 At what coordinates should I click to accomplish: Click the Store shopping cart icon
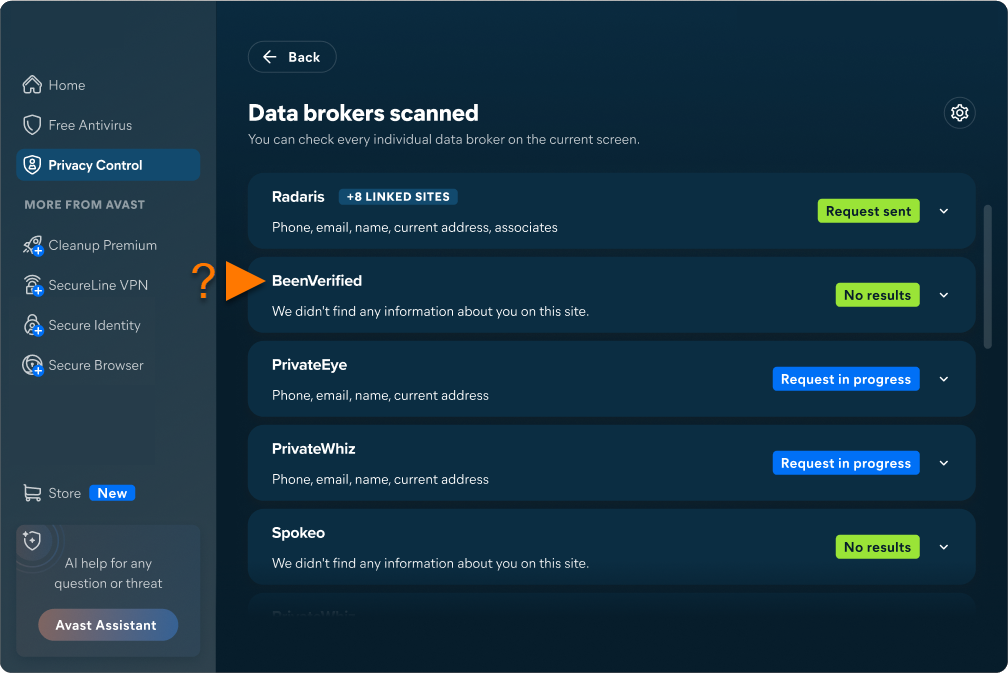click(x=32, y=493)
